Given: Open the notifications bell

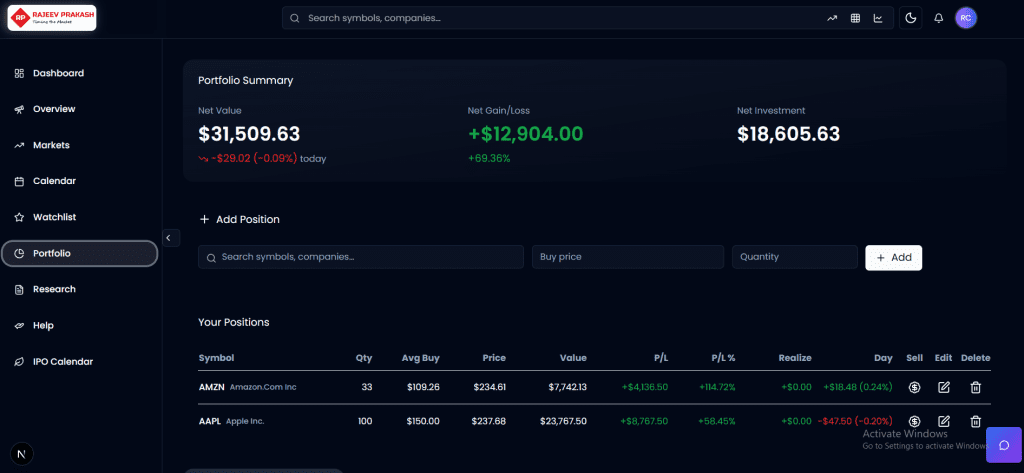Looking at the screenshot, I should point(938,18).
